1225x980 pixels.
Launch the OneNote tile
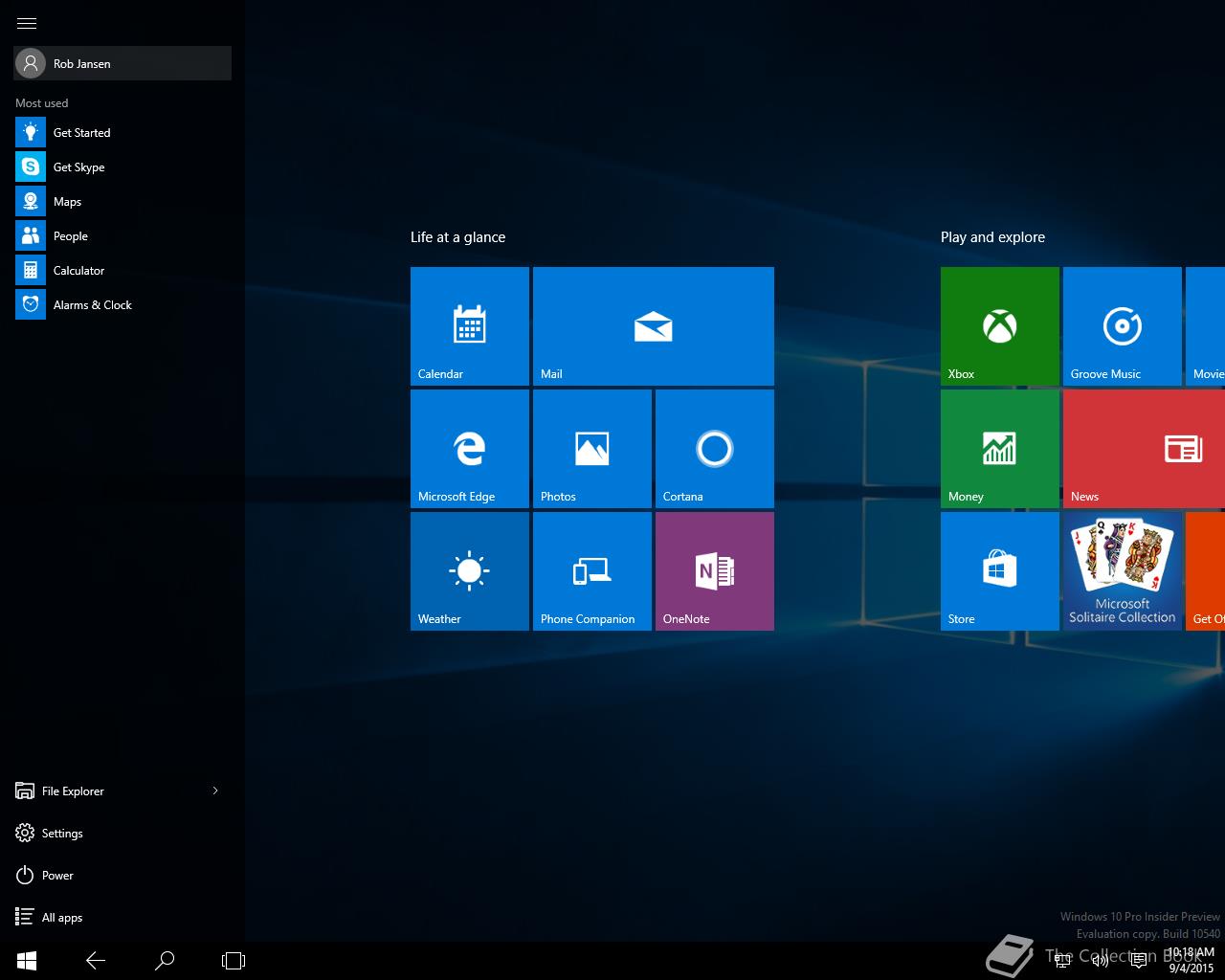pyautogui.click(x=715, y=571)
